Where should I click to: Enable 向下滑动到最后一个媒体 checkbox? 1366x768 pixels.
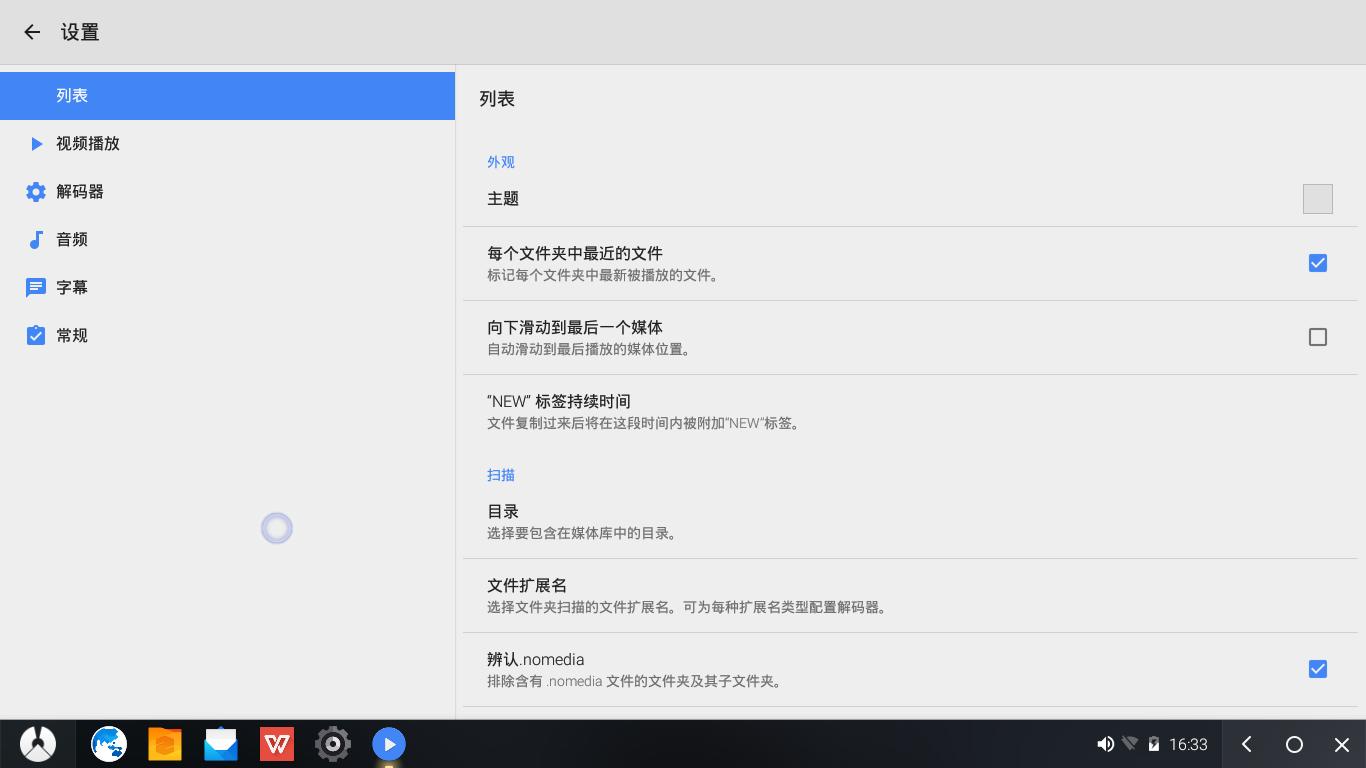coord(1317,337)
